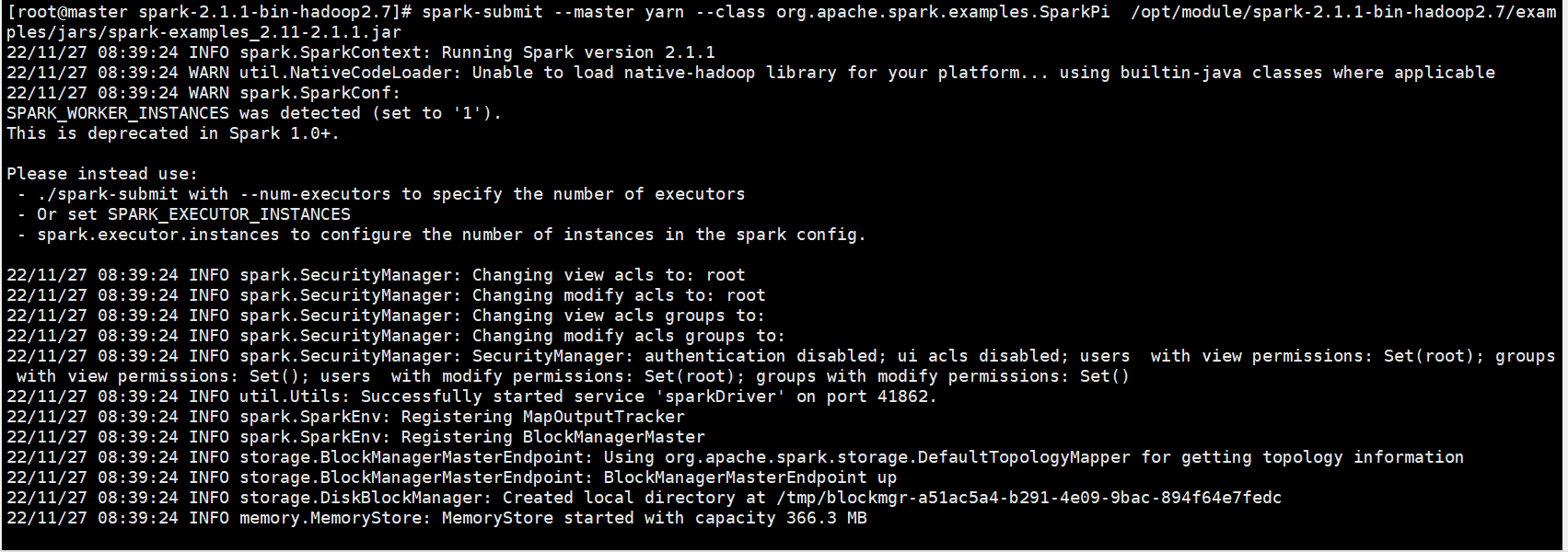This screenshot has height=552, width=1568.
Task: Click the "Please instead use:" line
Action: 102,174
